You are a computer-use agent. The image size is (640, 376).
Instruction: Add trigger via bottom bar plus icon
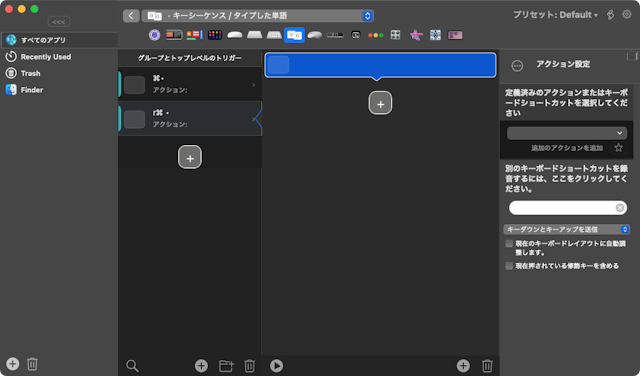click(201, 366)
